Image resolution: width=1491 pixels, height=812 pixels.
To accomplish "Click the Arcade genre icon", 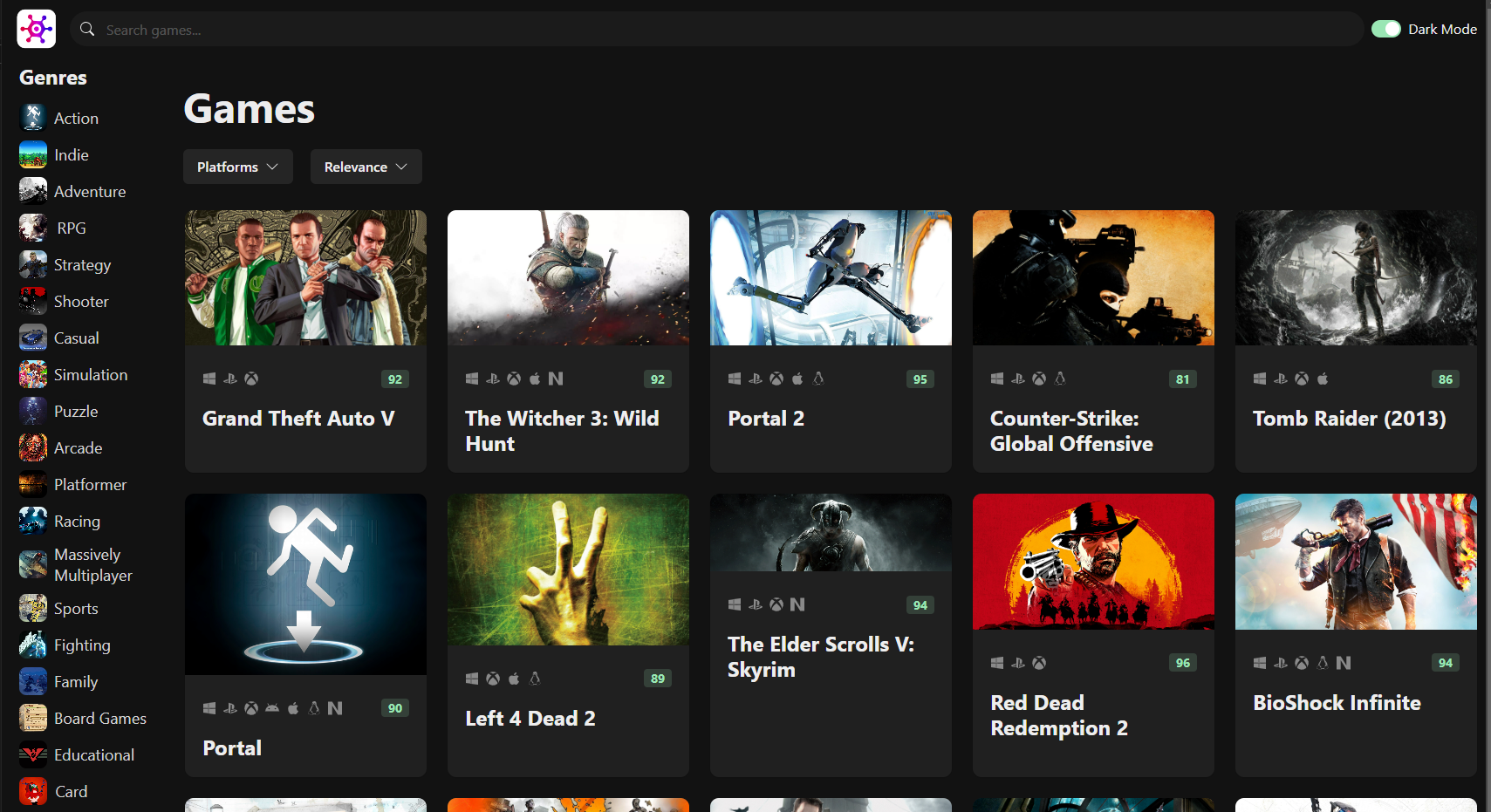I will 33,447.
